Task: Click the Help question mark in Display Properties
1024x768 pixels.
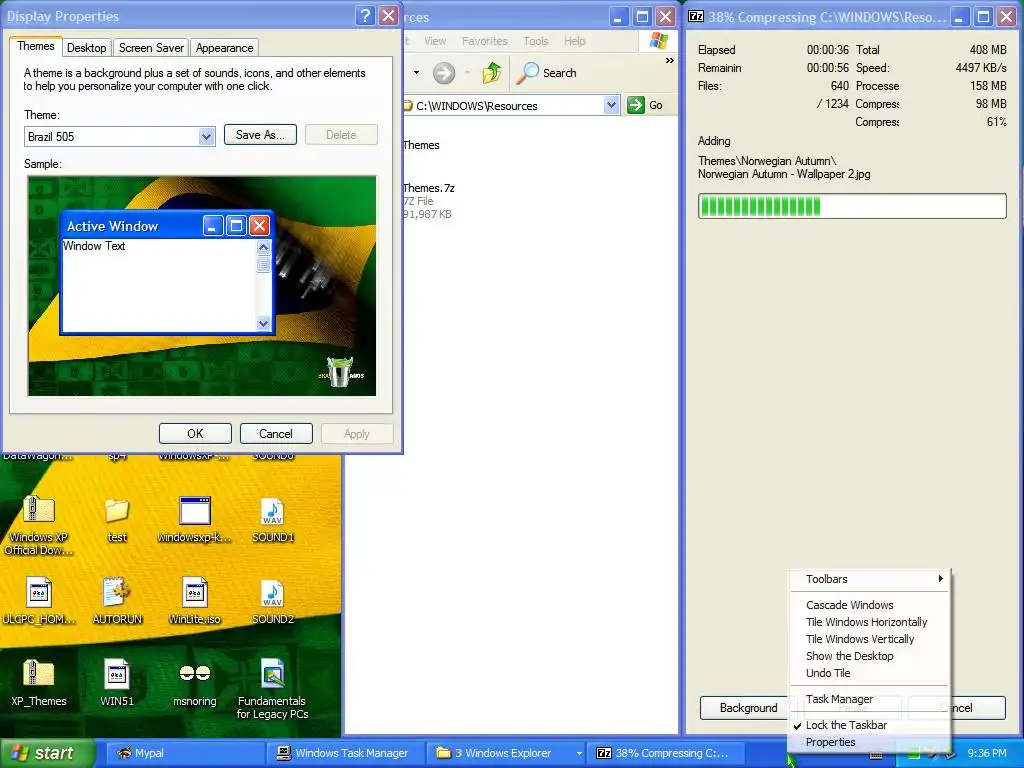Action: point(366,16)
